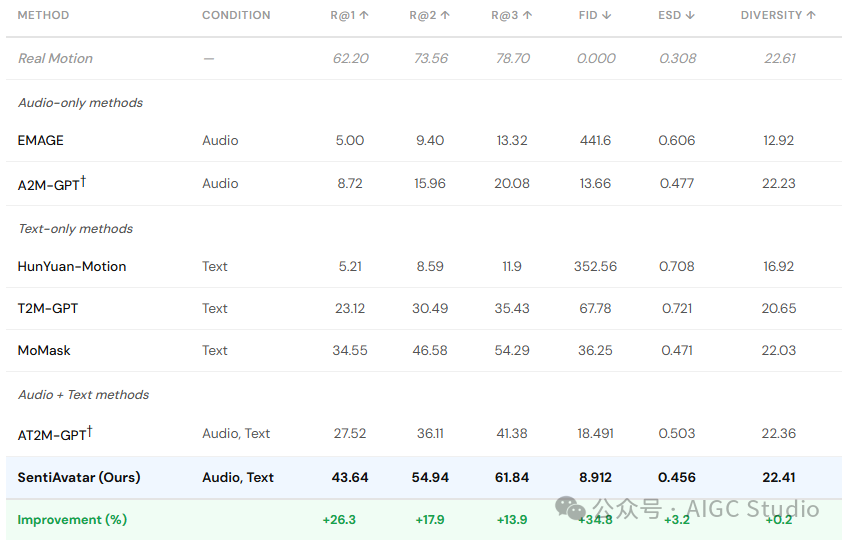The height and width of the screenshot is (543, 847).
Task: Click EMAGE FID value 441.6
Action: coord(595,140)
